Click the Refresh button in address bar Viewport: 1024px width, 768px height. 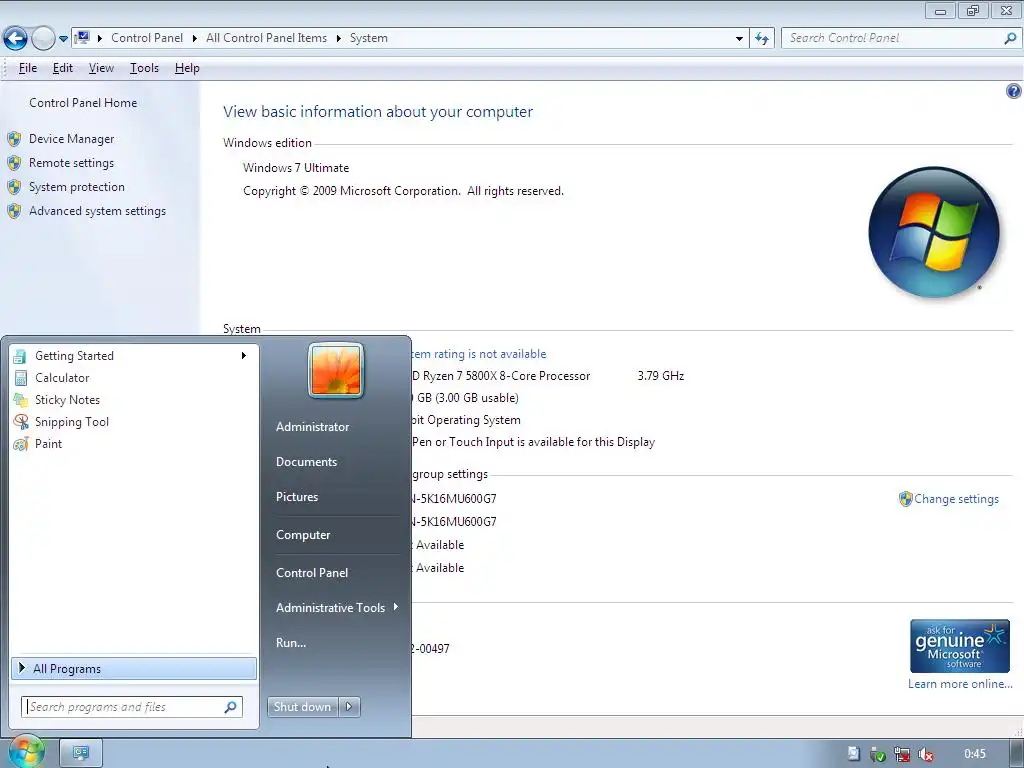(x=762, y=39)
